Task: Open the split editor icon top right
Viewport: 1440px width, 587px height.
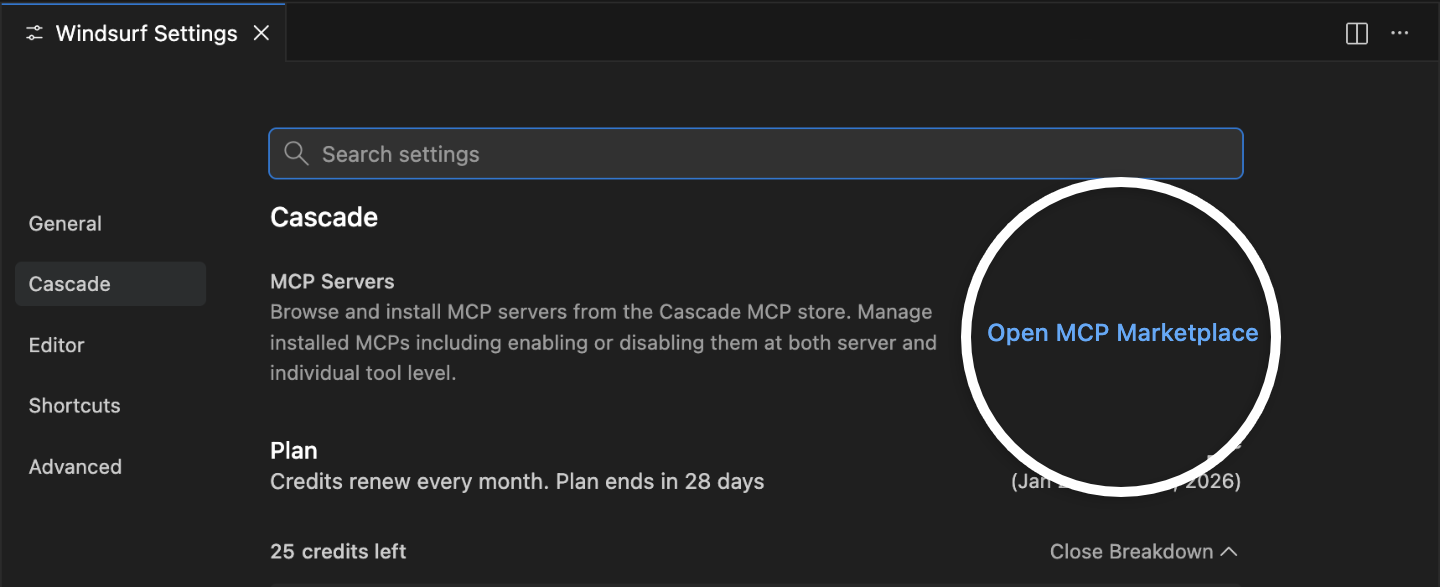Action: tap(1356, 33)
